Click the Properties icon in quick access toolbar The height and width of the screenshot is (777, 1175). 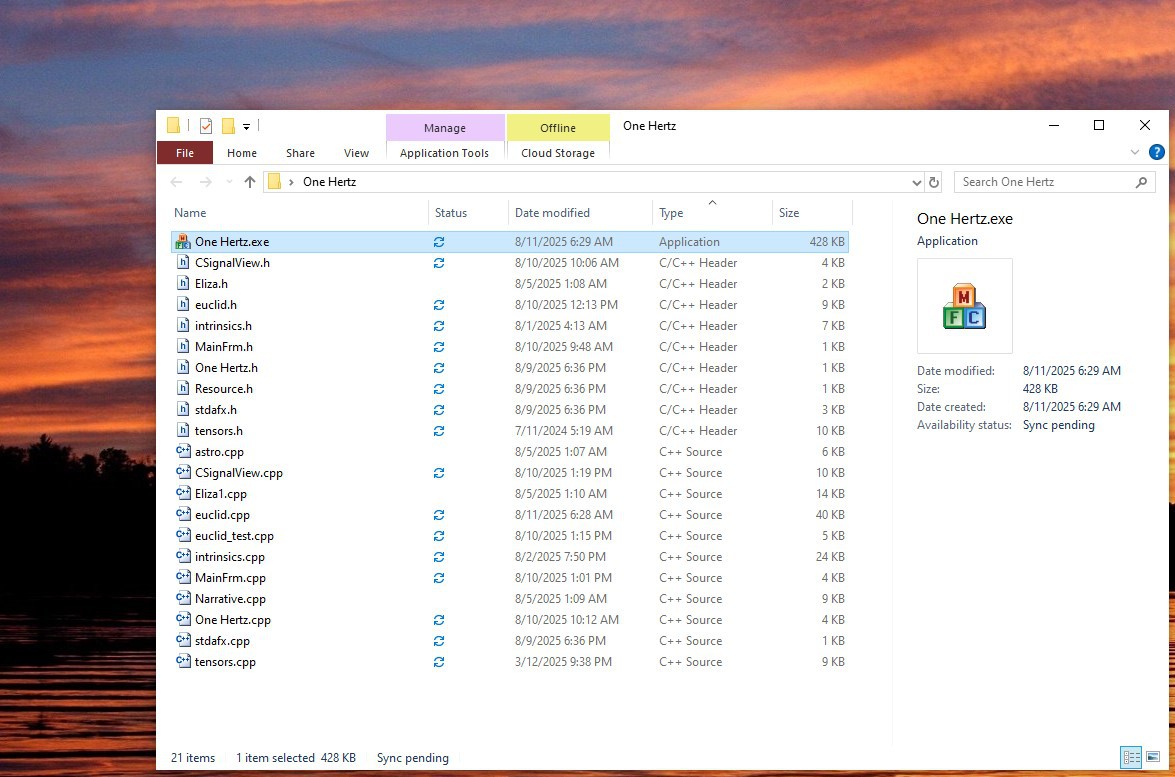[206, 126]
